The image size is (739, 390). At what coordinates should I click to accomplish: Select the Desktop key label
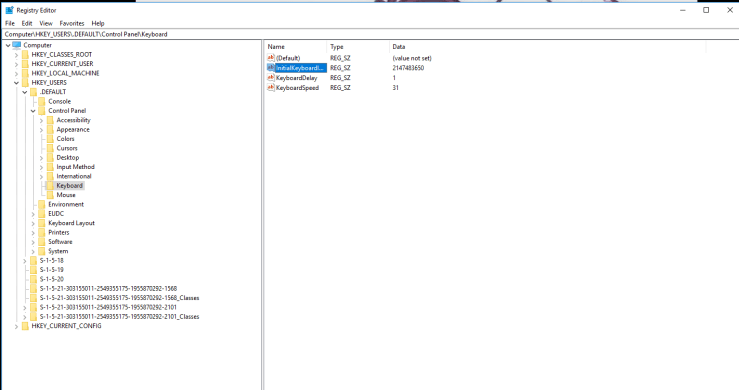[68, 158]
